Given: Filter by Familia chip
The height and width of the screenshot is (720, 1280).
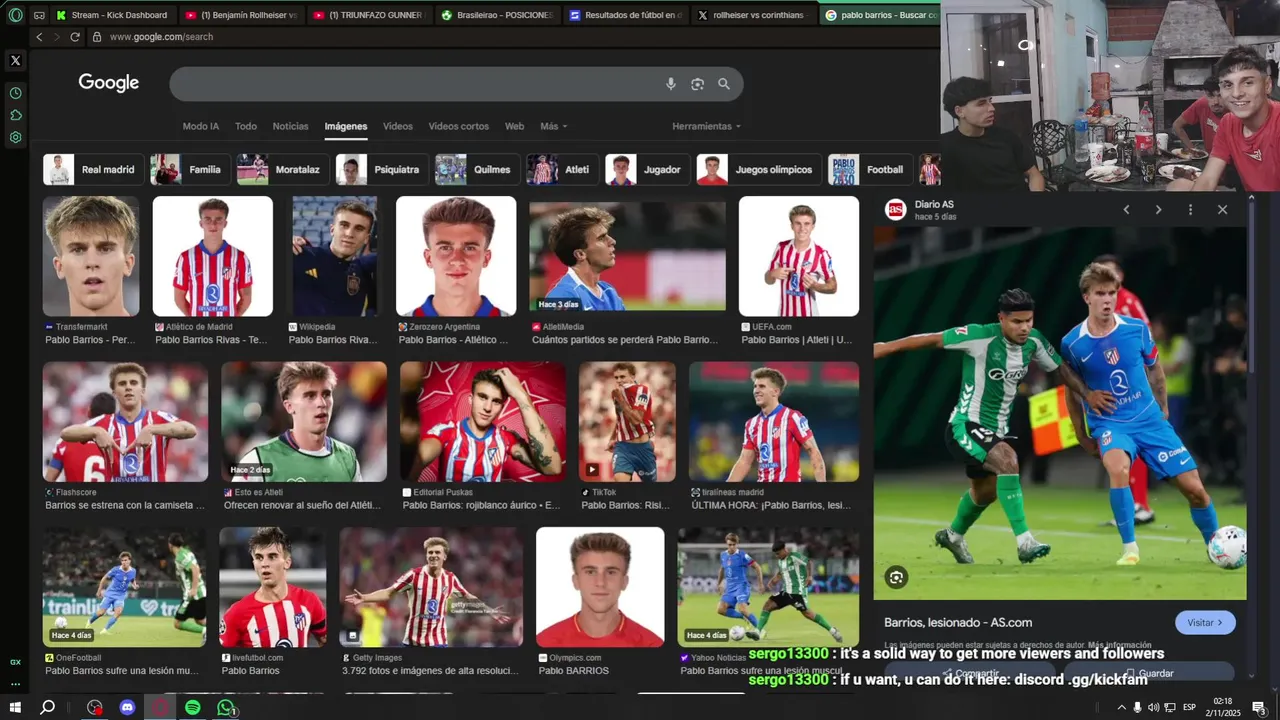Looking at the screenshot, I should click(189, 170).
